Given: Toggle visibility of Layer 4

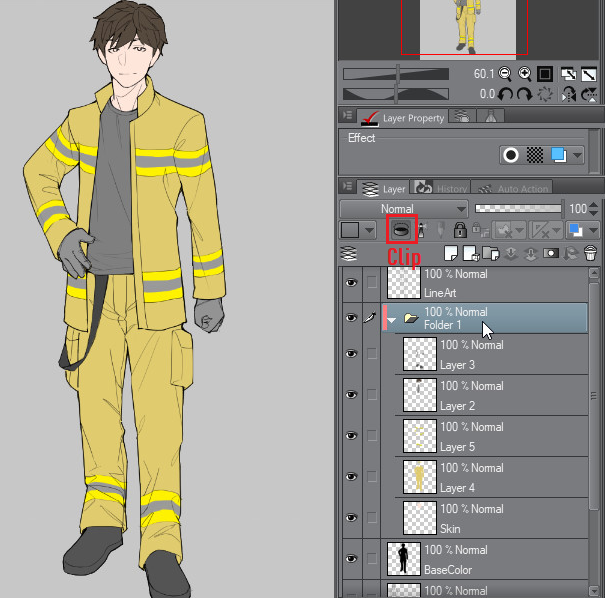Looking at the screenshot, I should [350, 477].
